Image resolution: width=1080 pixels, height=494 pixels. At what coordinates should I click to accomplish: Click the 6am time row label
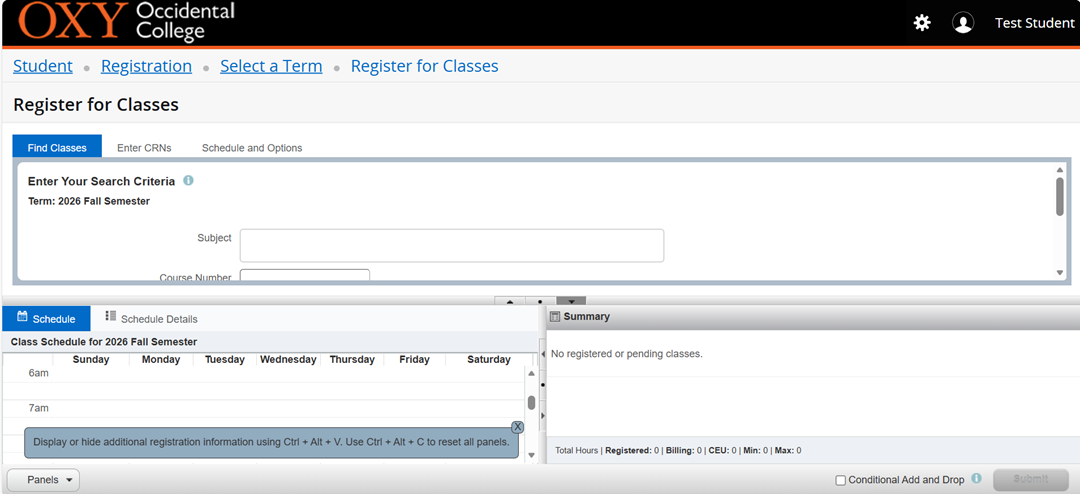coord(39,373)
